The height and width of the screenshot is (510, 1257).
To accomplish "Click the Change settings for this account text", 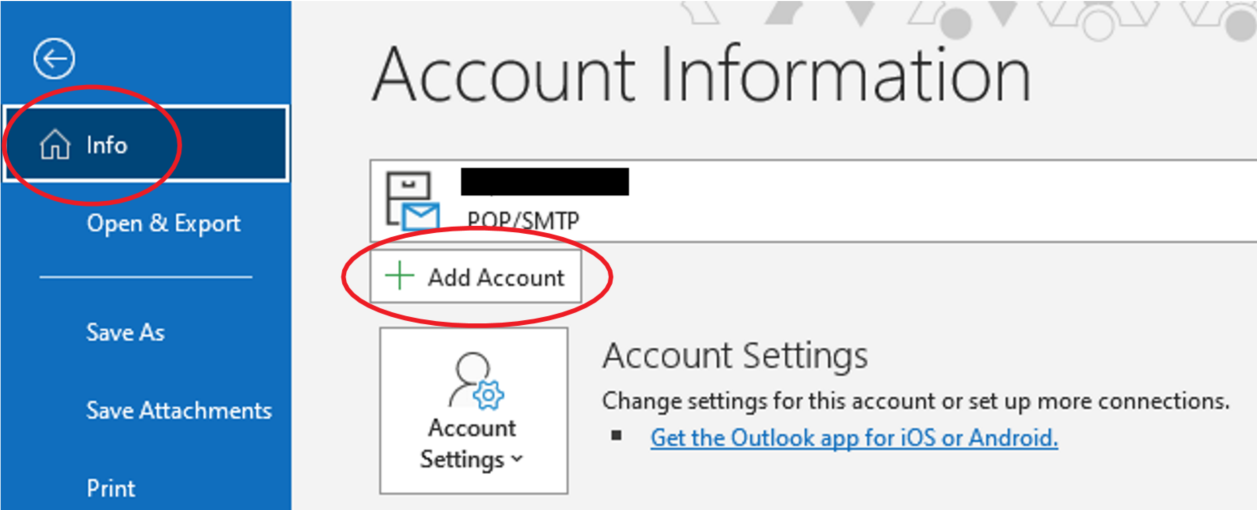I will pos(915,401).
